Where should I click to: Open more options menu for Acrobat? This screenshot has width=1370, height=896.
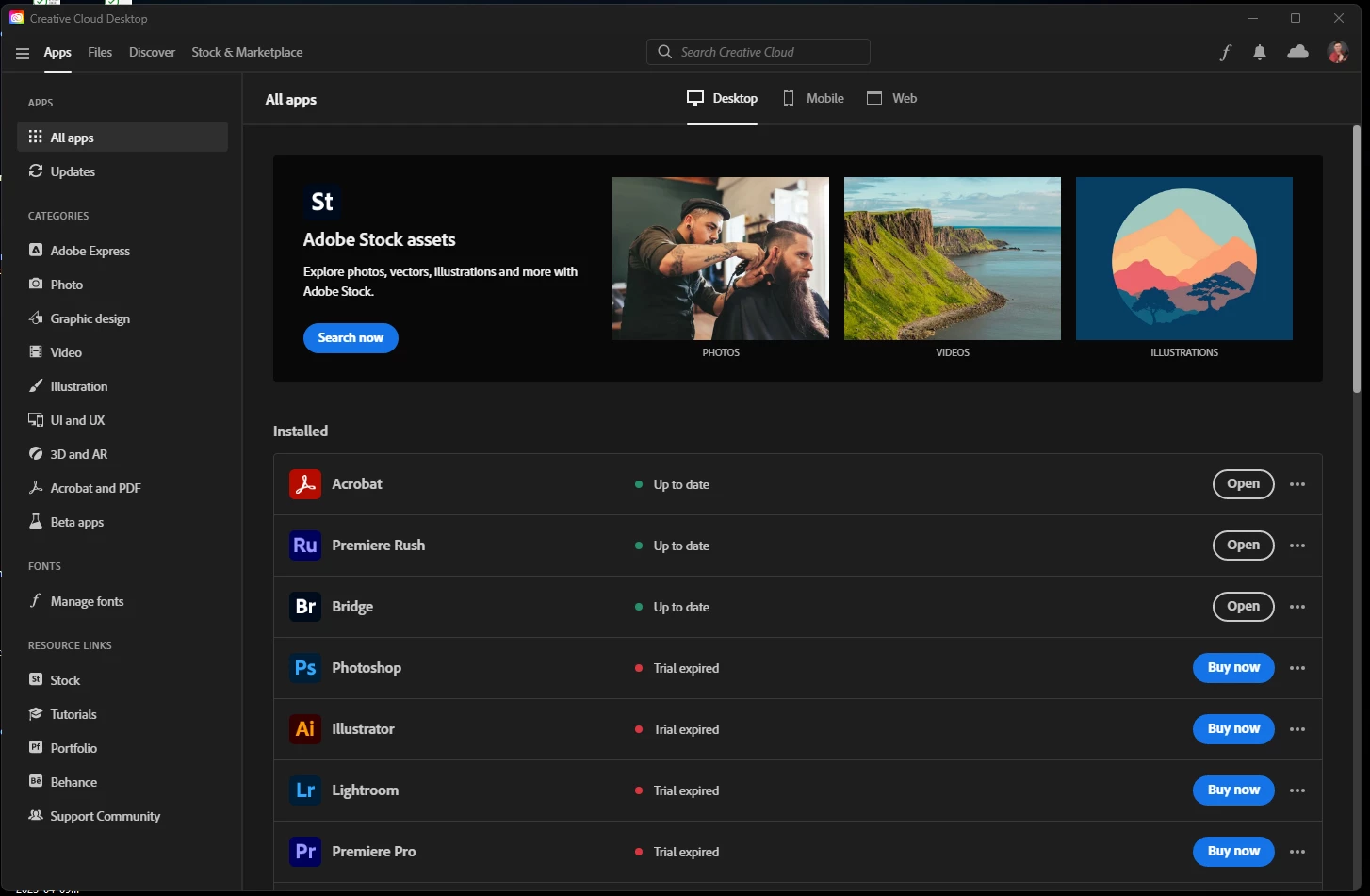[x=1297, y=484]
